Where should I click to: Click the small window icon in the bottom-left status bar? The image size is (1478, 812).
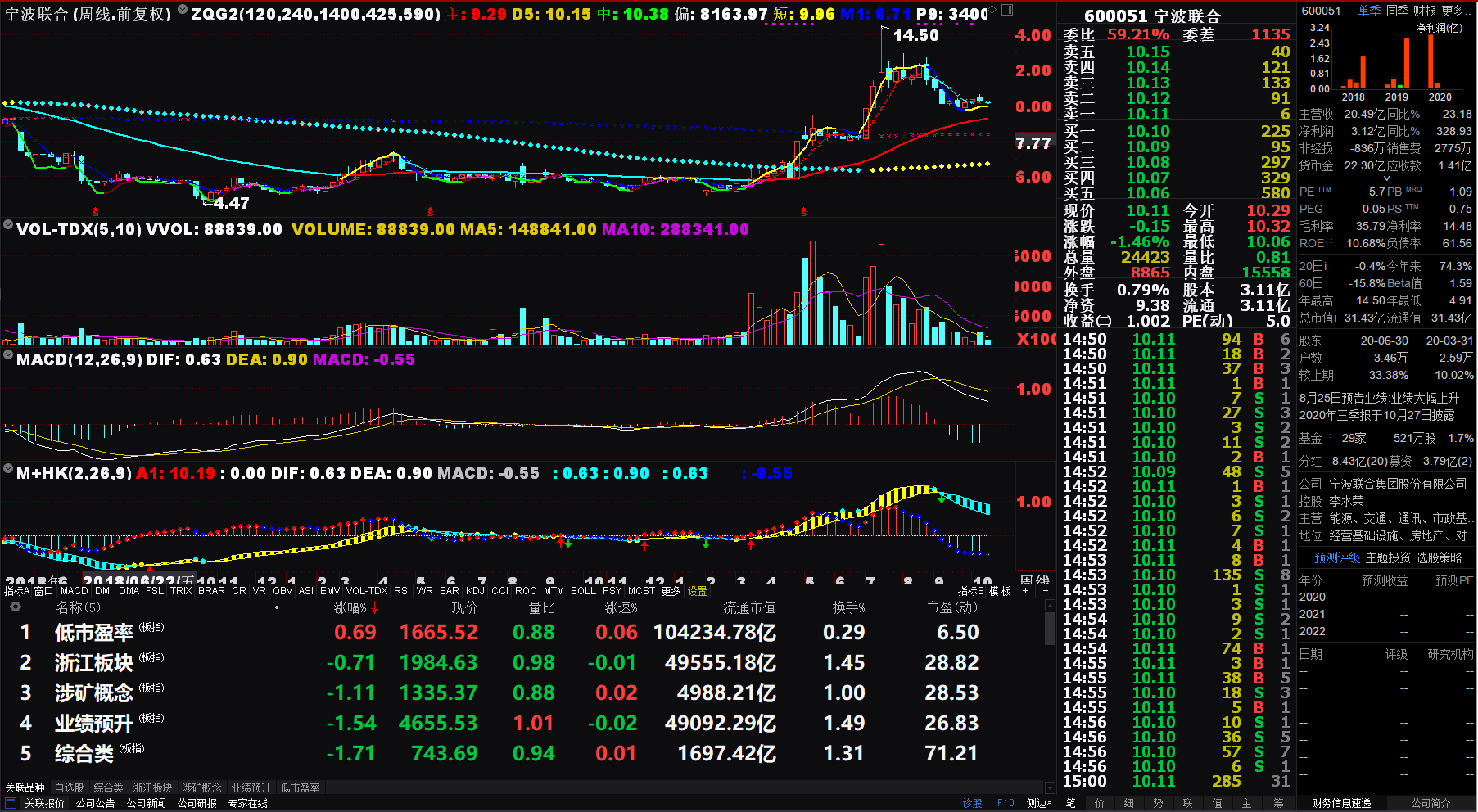click(x=11, y=803)
